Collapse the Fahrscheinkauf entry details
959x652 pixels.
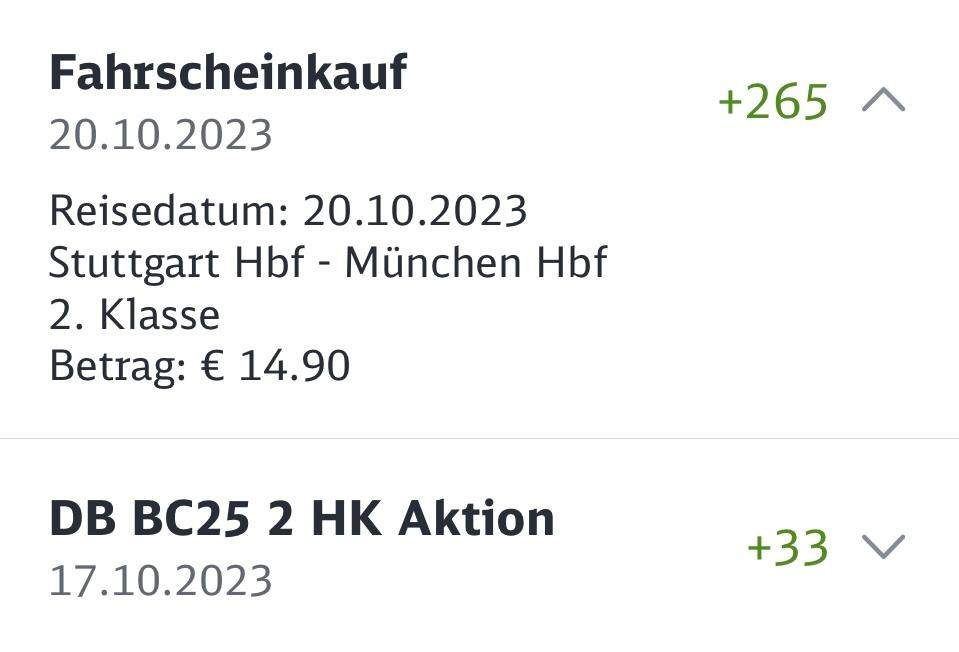click(x=883, y=99)
